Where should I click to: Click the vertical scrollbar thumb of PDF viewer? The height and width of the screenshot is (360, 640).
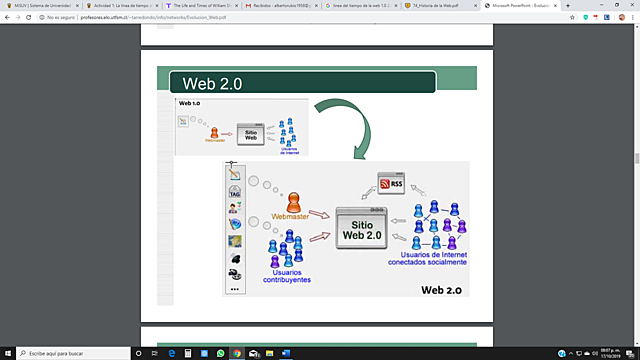click(x=637, y=158)
